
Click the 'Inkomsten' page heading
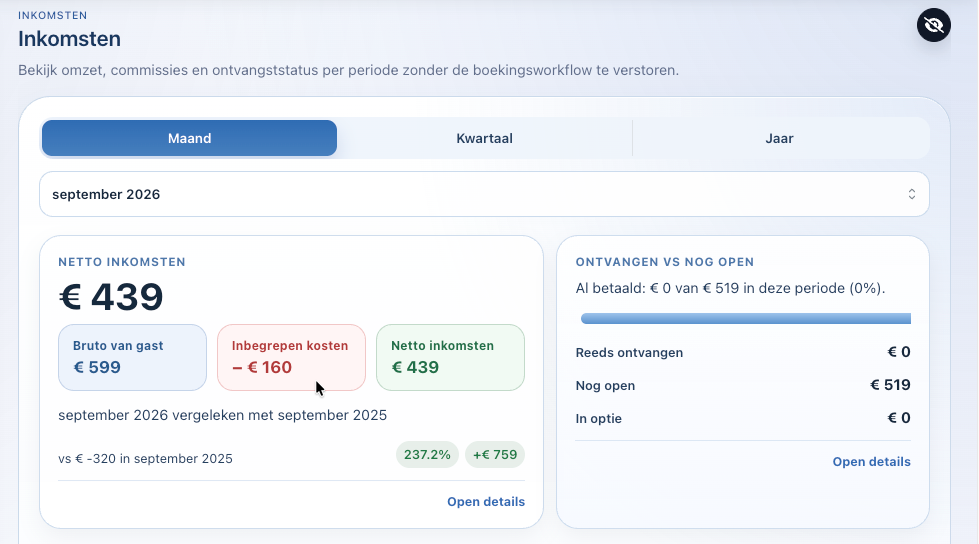click(69, 39)
